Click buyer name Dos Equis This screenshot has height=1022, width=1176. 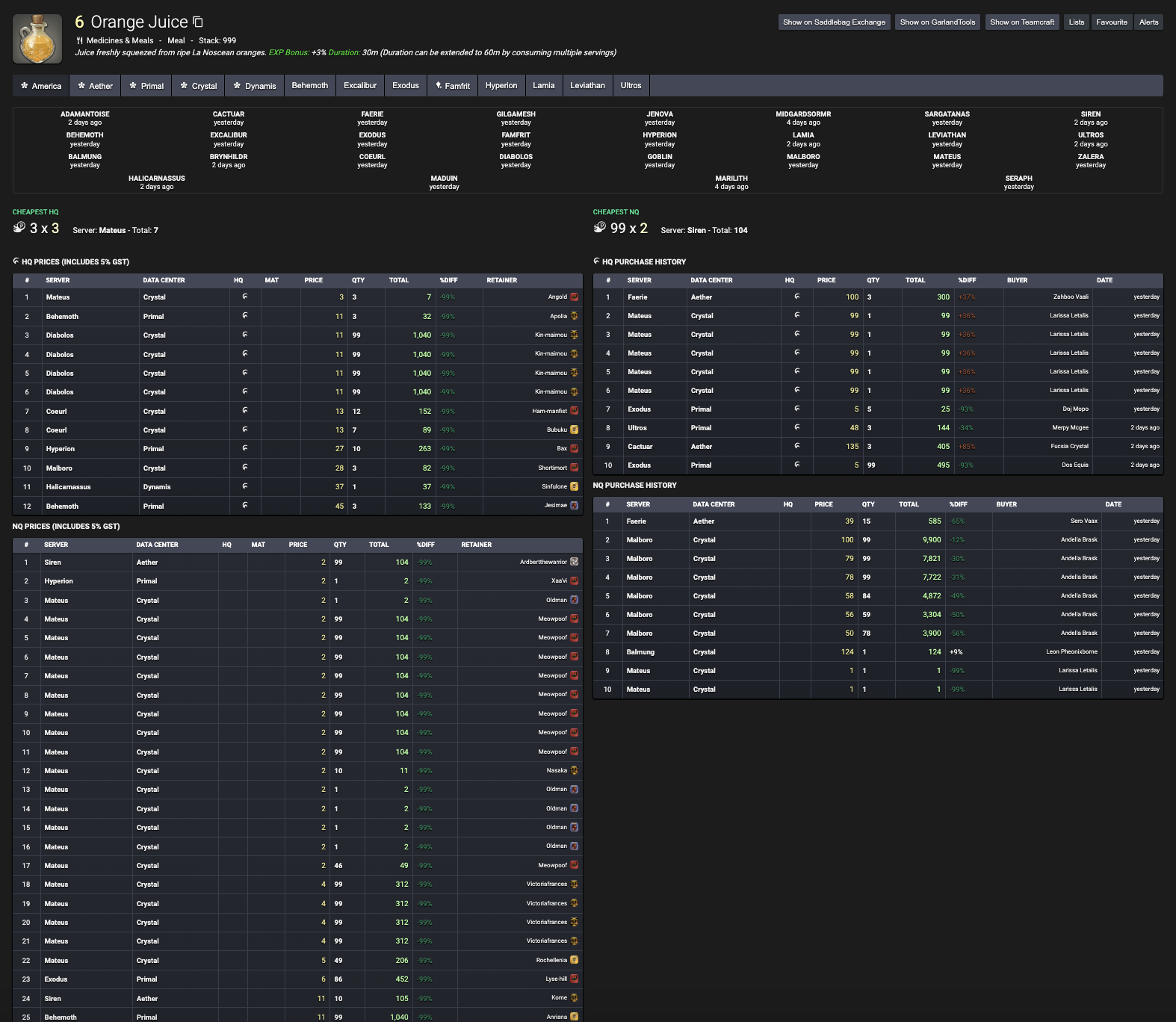(x=1075, y=465)
